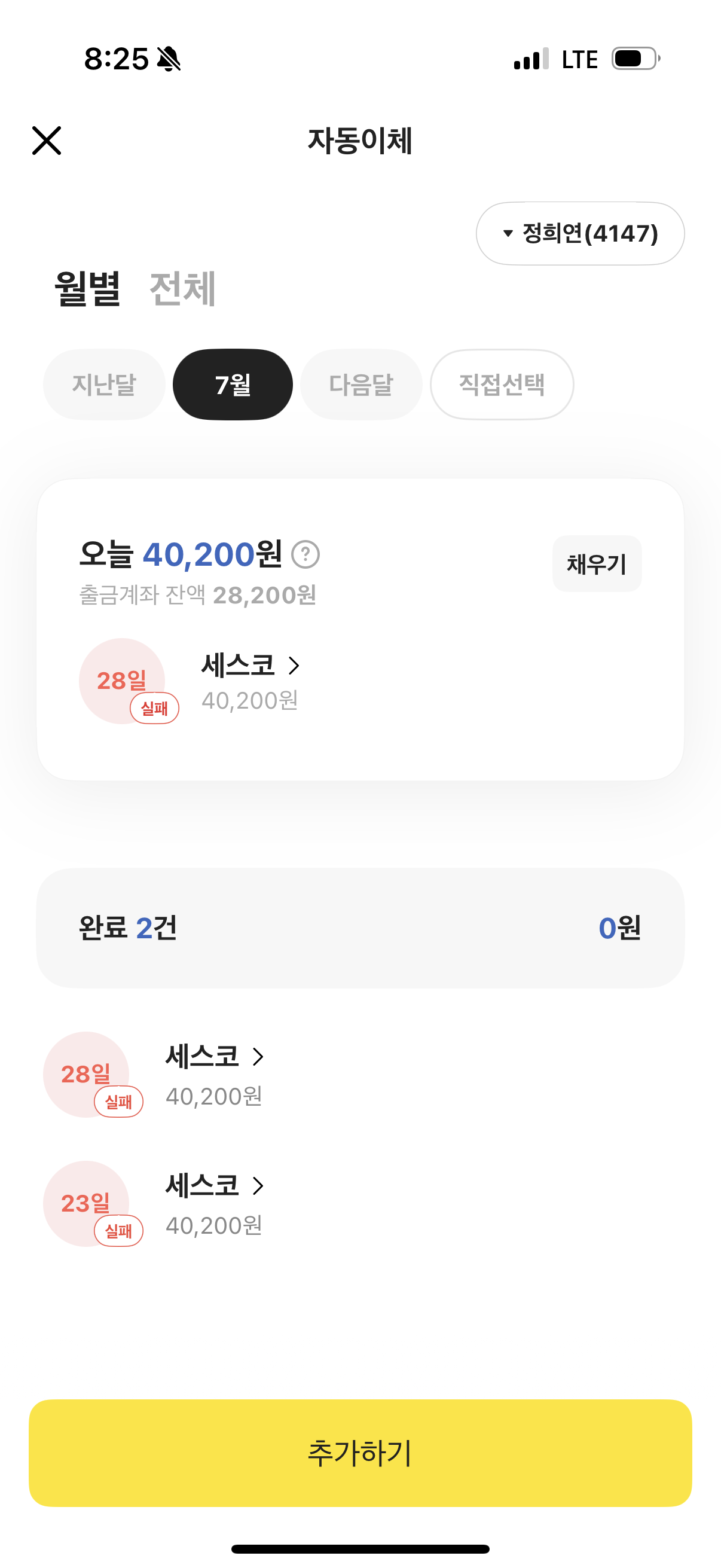The image size is (721, 1568).
Task: Open the 직접선택 date picker
Action: pyautogui.click(x=502, y=385)
